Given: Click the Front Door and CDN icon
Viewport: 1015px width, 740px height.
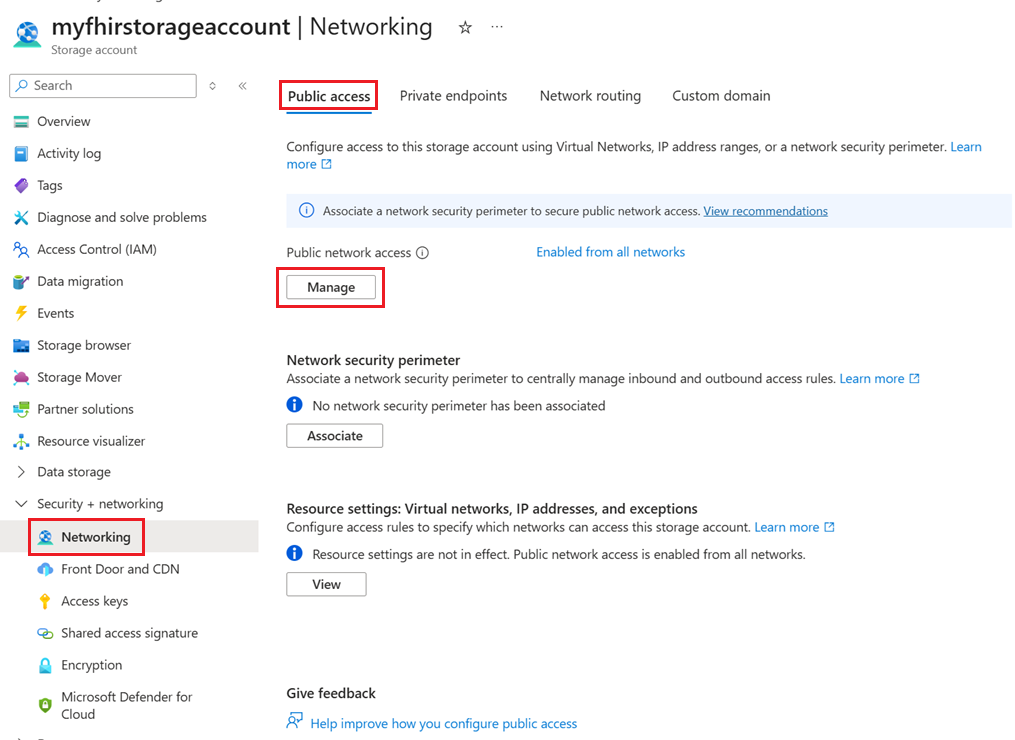Looking at the screenshot, I should [45, 569].
